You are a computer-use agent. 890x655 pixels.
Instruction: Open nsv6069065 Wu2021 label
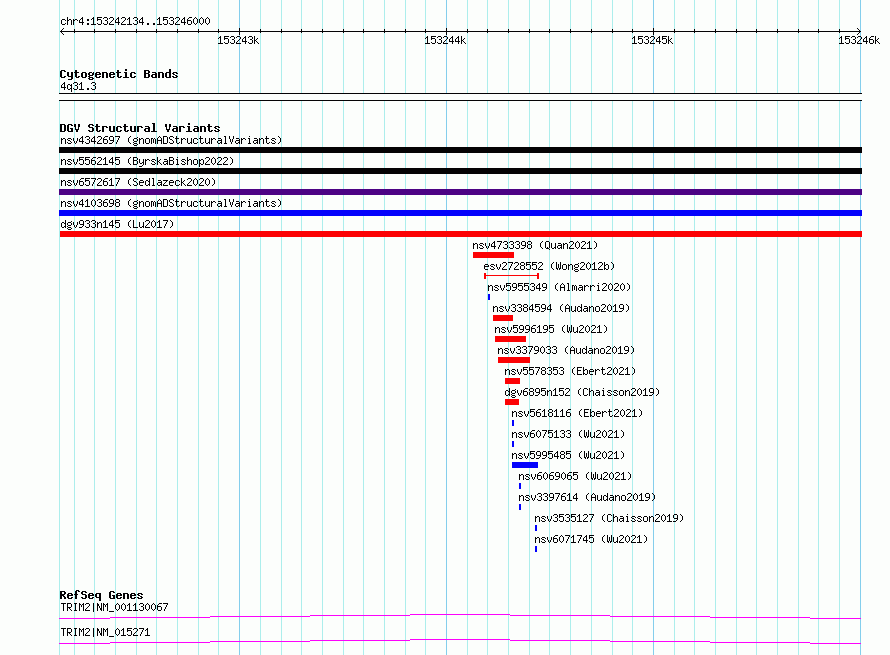(x=575, y=476)
